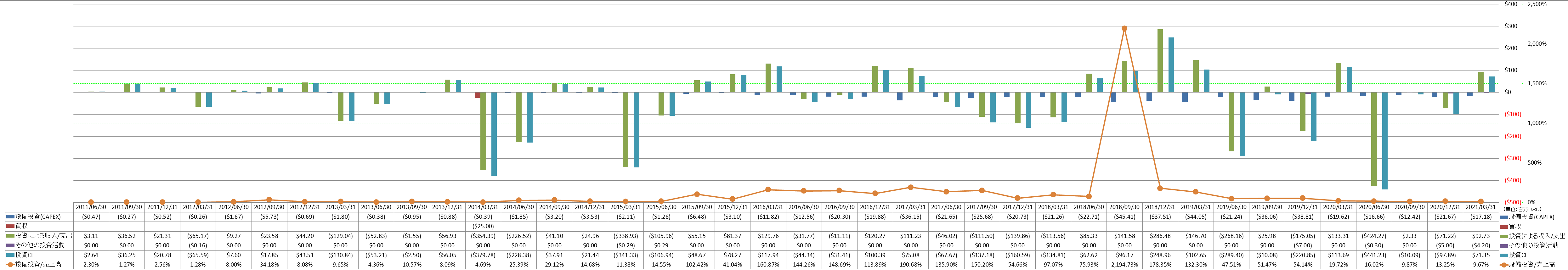Select the ($289.40) cell

tap(1231, 256)
